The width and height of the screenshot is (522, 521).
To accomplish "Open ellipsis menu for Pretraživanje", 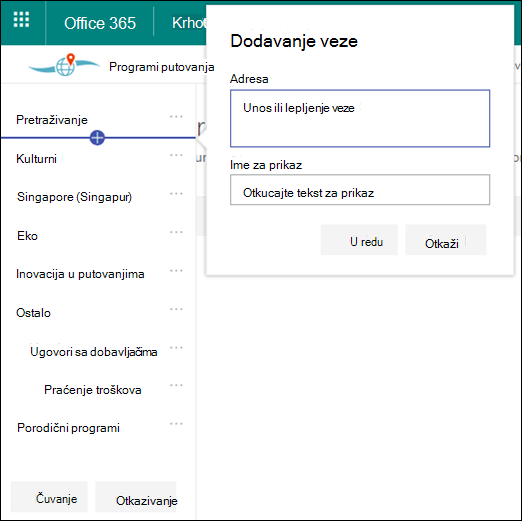I will [176, 117].
